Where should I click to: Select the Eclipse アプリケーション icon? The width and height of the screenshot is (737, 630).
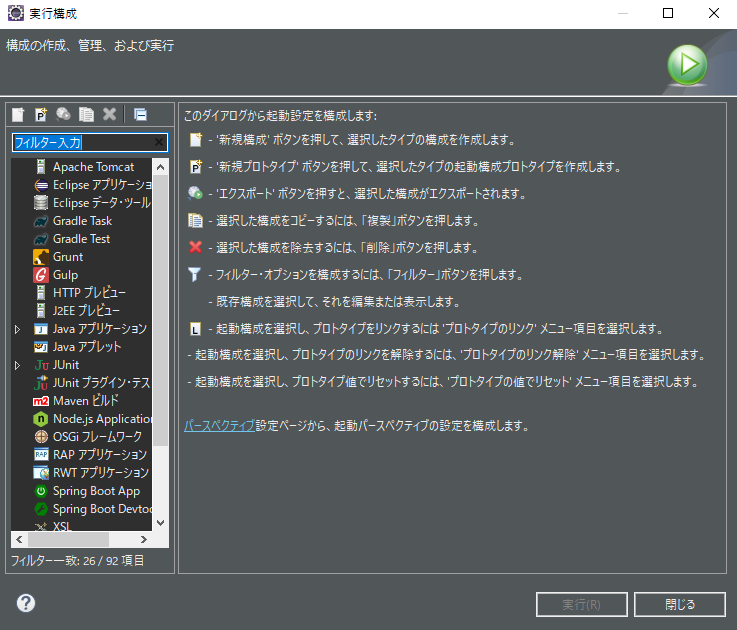(x=41, y=185)
